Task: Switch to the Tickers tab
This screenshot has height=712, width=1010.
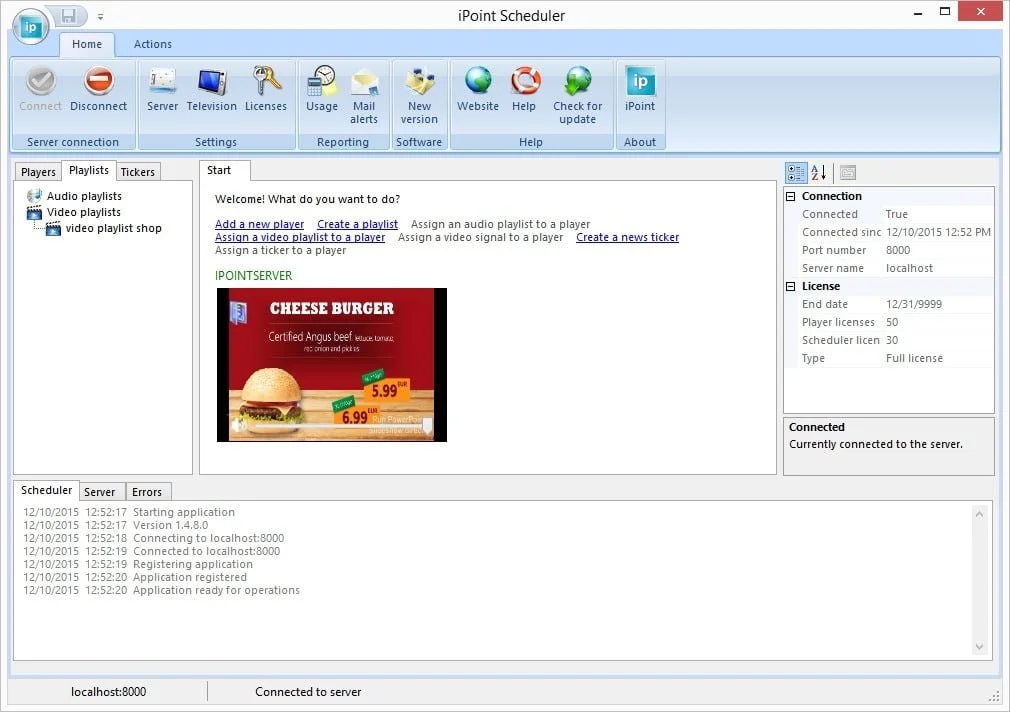Action: click(138, 172)
